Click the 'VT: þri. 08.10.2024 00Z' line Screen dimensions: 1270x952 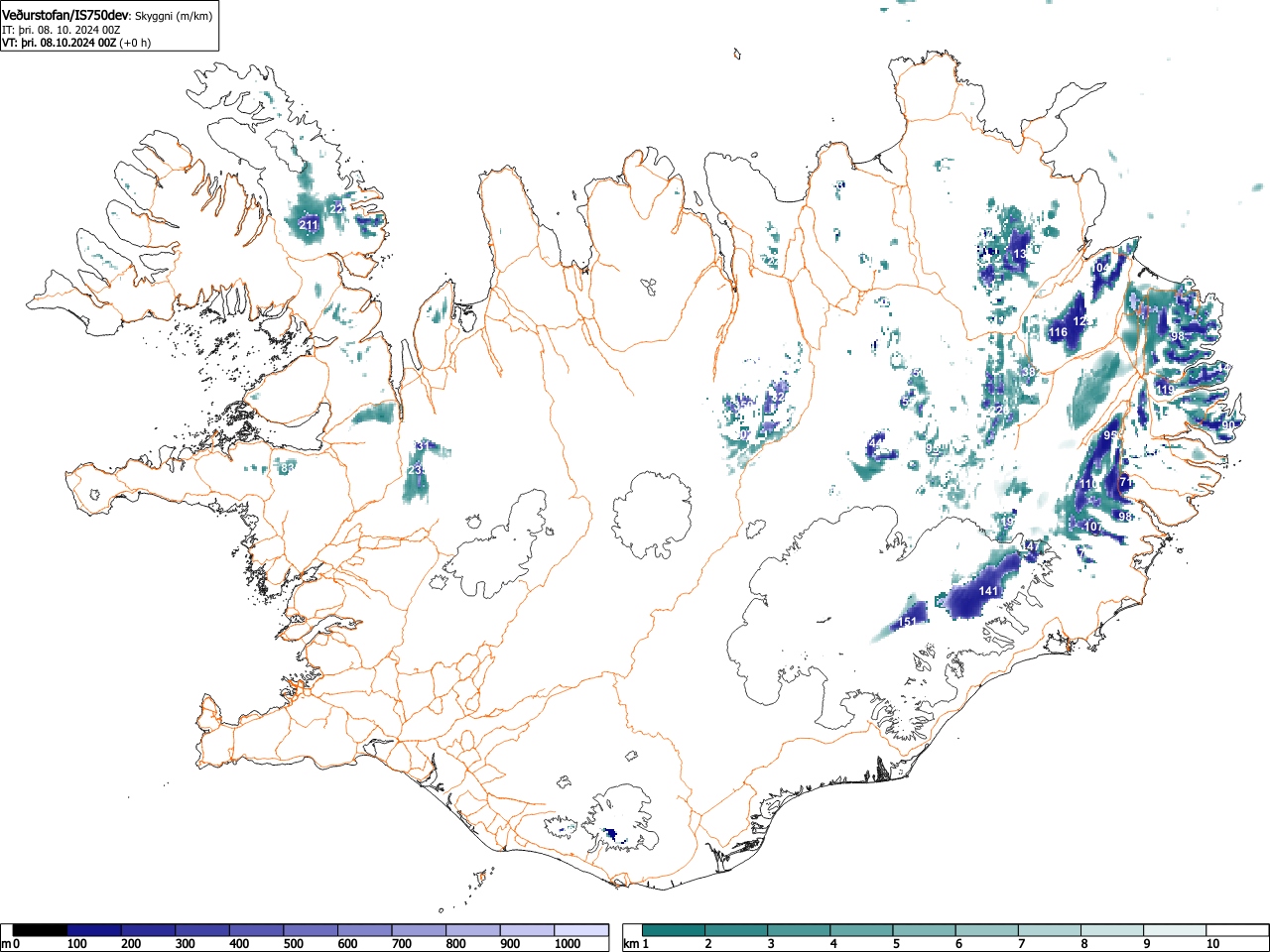[x=60, y=43]
